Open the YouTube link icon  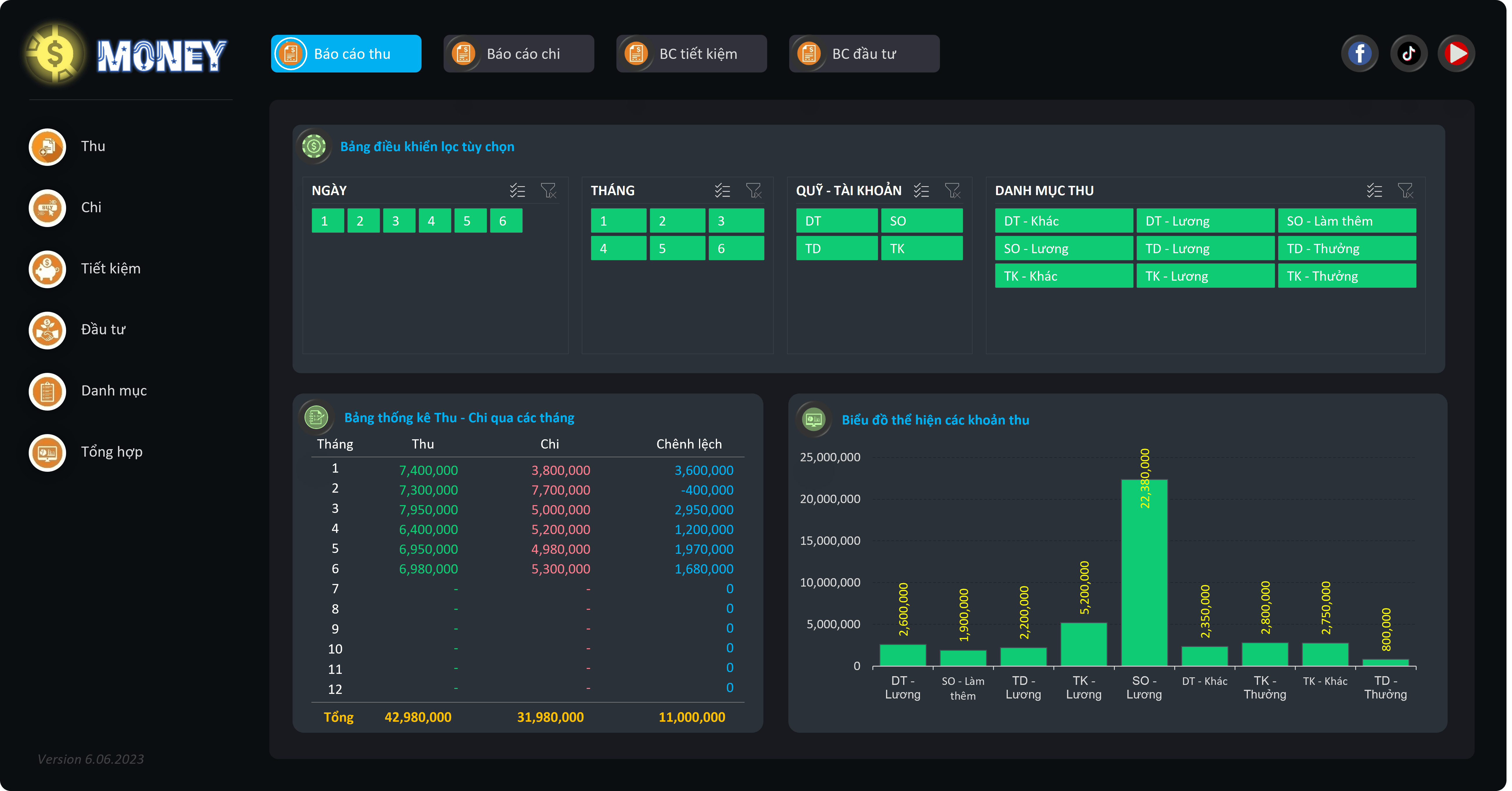(1456, 54)
